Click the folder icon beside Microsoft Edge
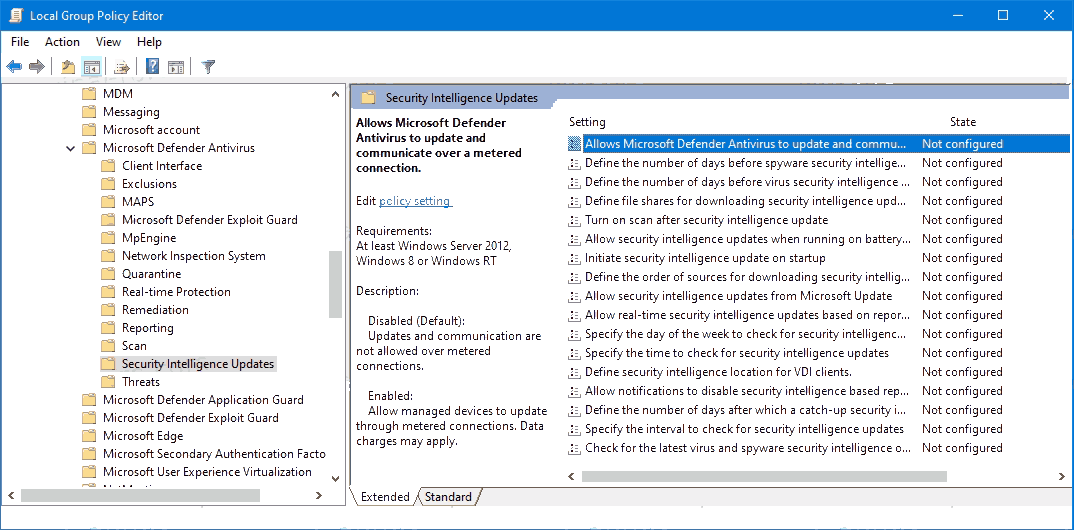Viewport: 1074px width, 530px height. (88, 436)
